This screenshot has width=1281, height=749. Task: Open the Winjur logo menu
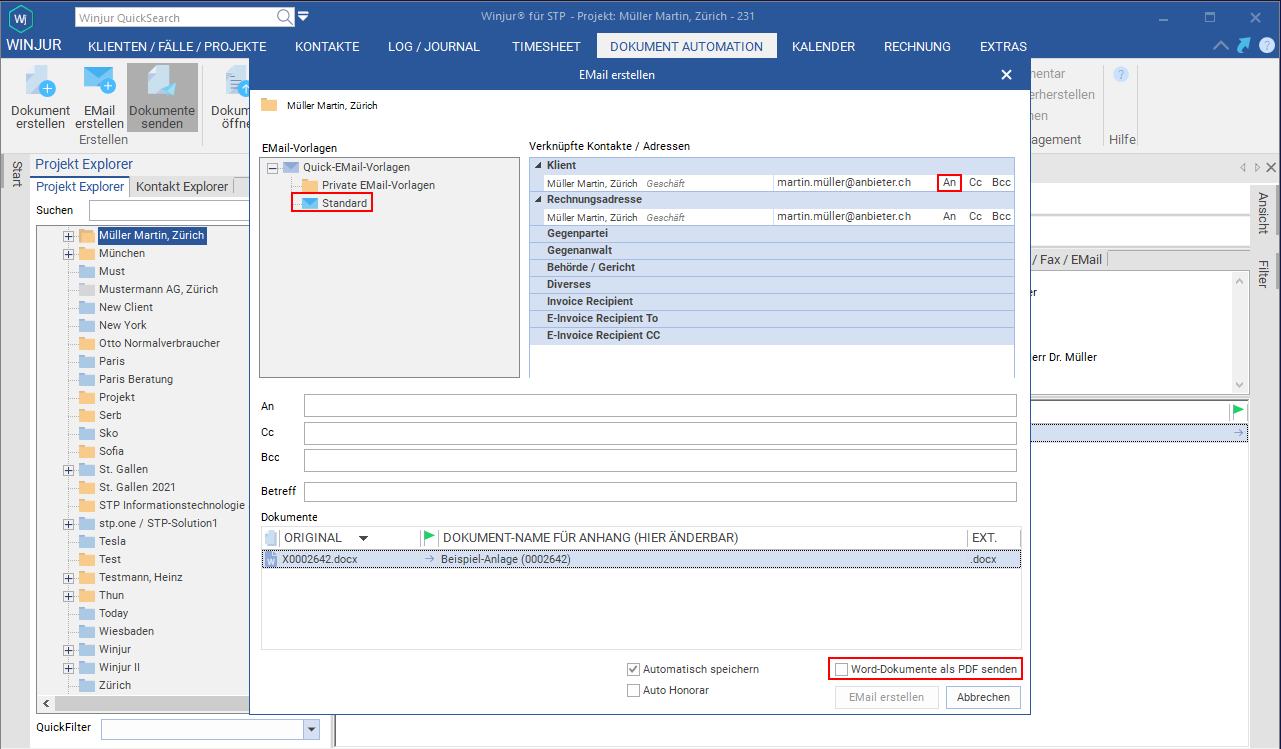pos(22,17)
